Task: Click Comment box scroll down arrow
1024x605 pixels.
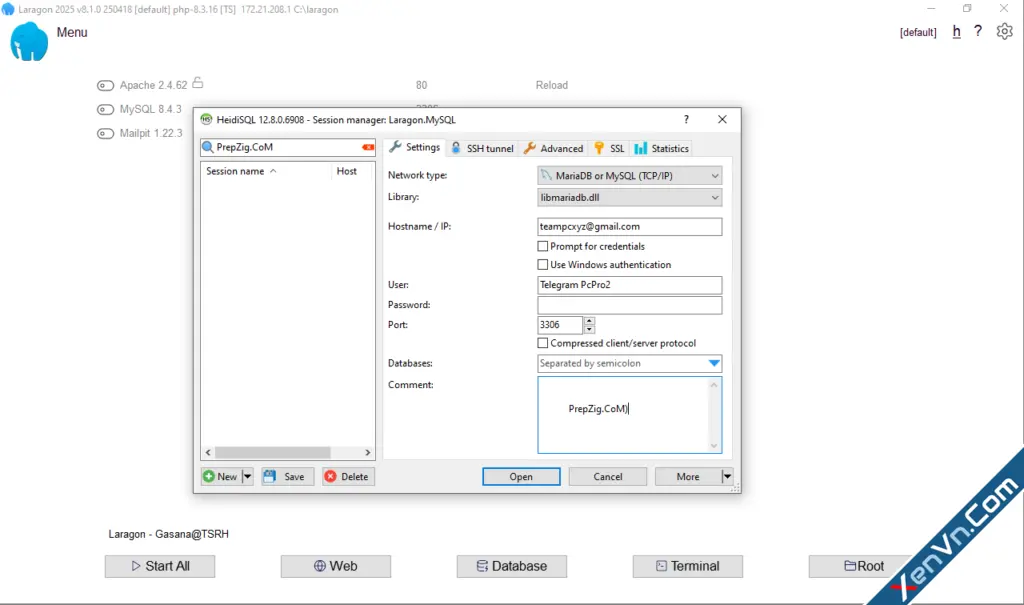Action: 714,446
